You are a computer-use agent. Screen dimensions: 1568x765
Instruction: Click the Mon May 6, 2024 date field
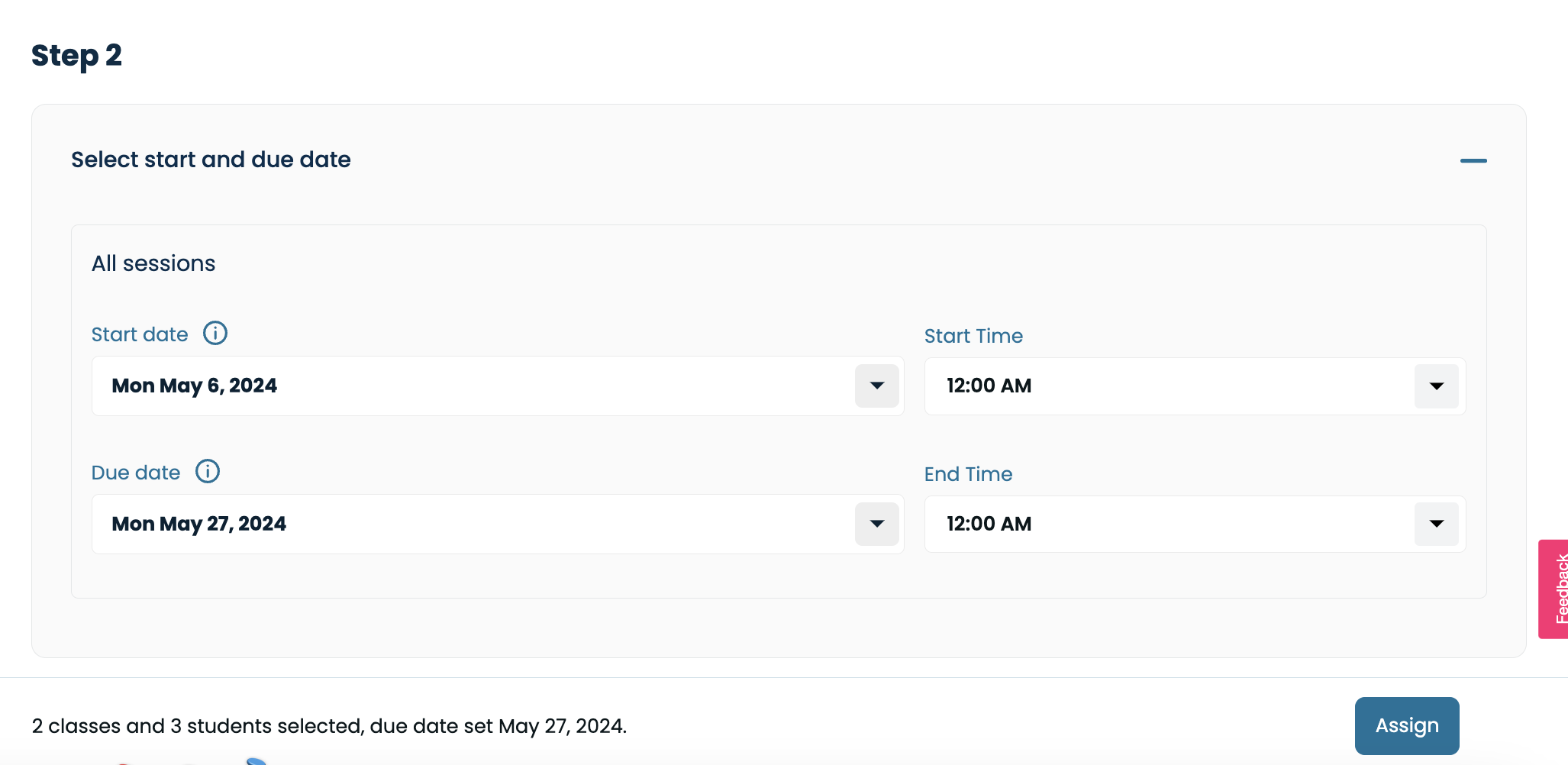[498, 386]
